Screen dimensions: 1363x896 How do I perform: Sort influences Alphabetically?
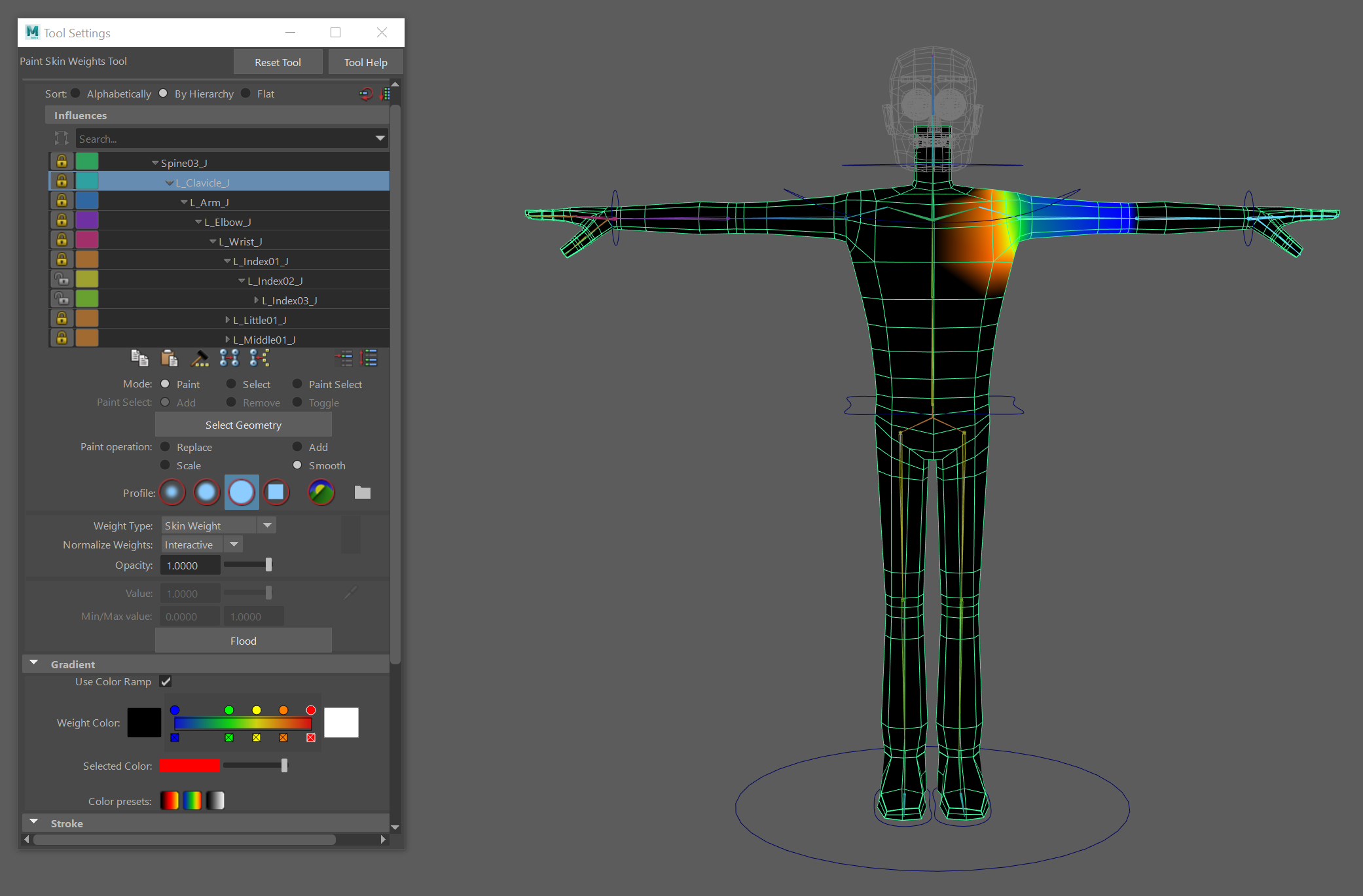76,94
